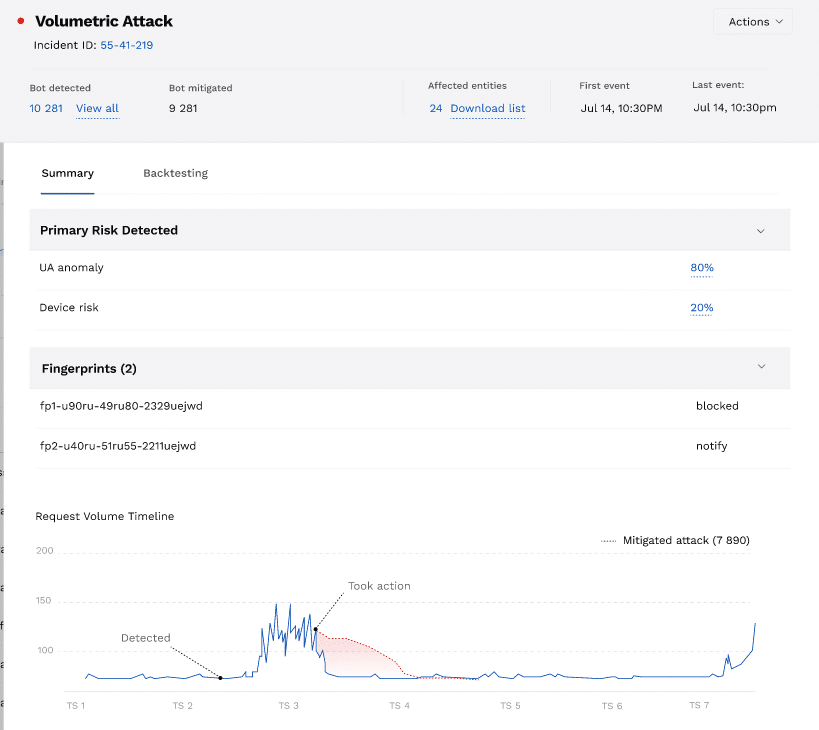Switch to the Summary tab
The width and height of the screenshot is (819, 730).
coord(67,173)
